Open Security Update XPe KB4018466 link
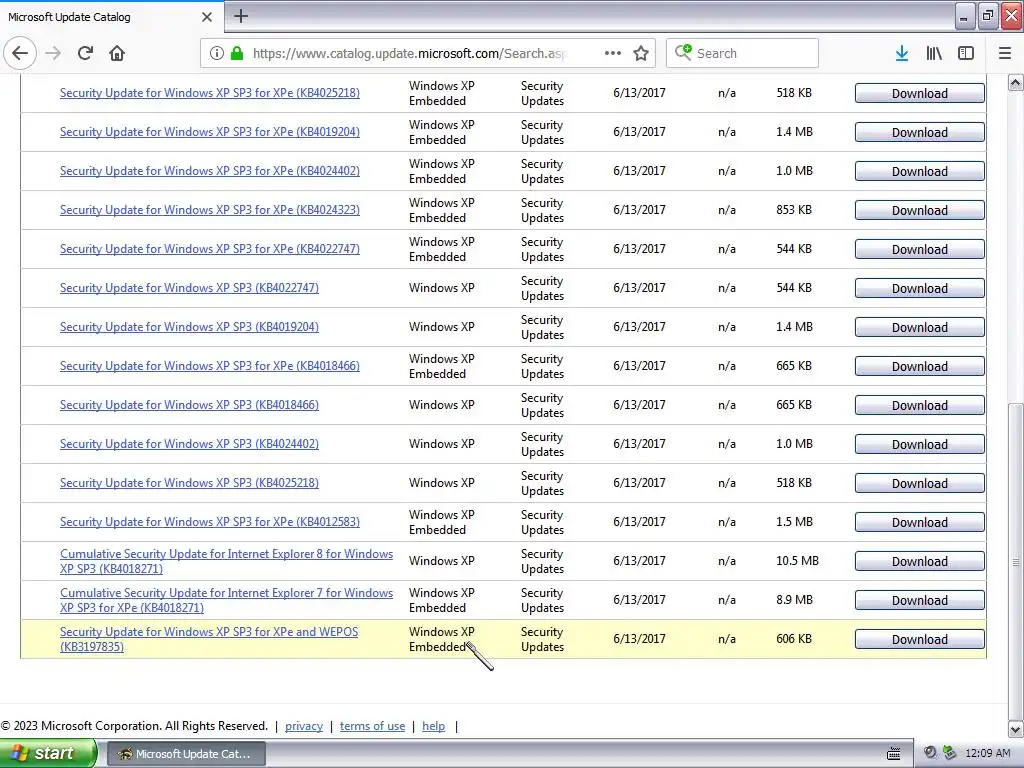The image size is (1024, 768). coord(210,366)
